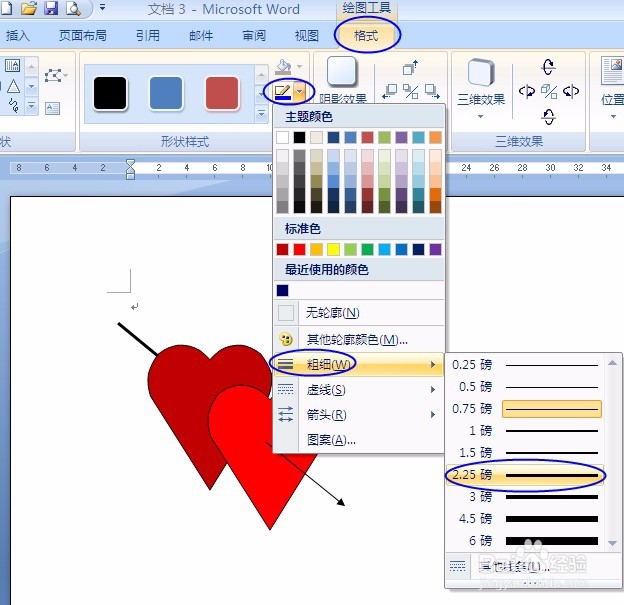Open the 视图 ribbon tab
This screenshot has height=605, width=624.
(306, 35)
